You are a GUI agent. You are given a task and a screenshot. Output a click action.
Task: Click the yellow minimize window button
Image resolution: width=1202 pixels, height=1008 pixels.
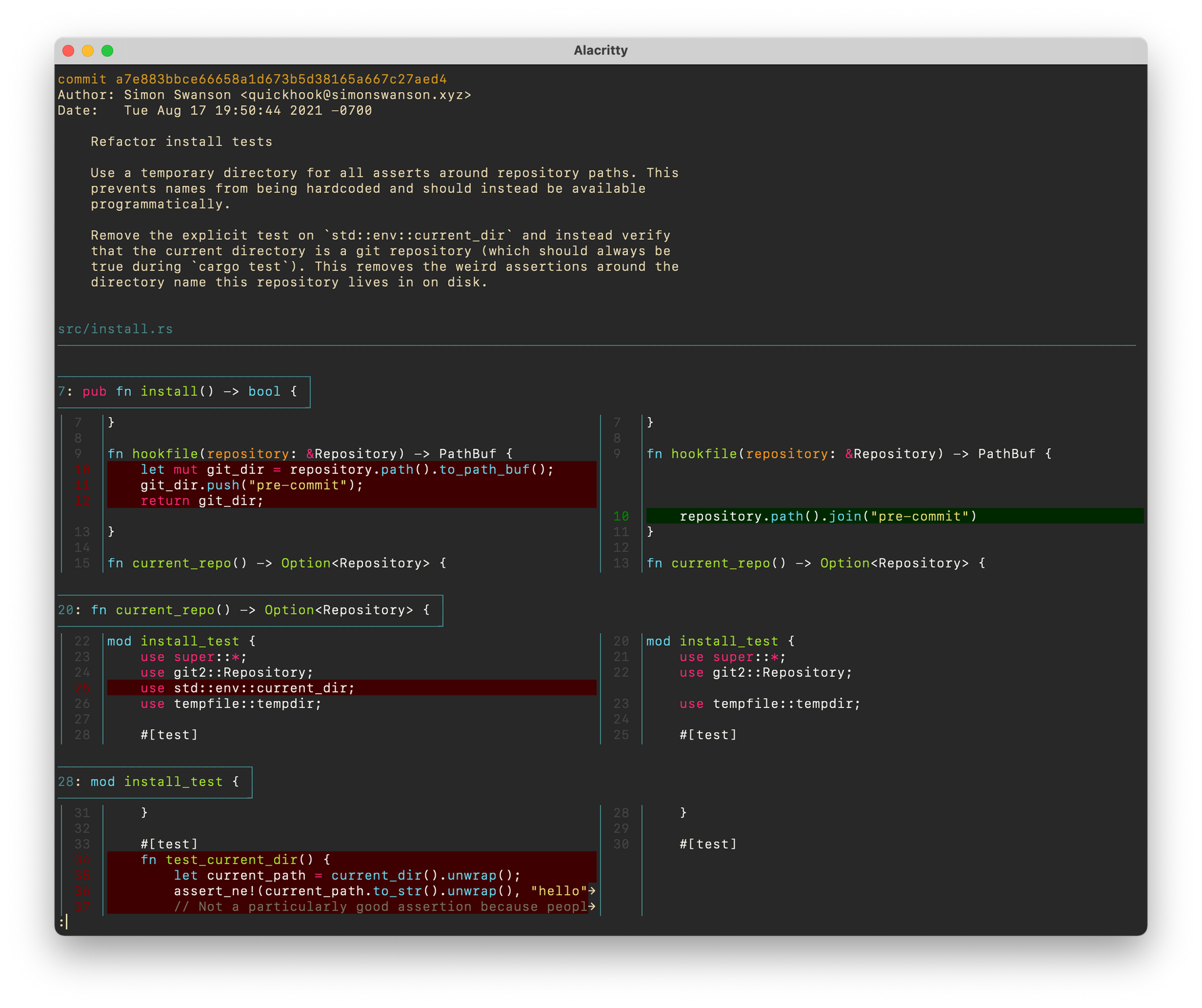(88, 51)
